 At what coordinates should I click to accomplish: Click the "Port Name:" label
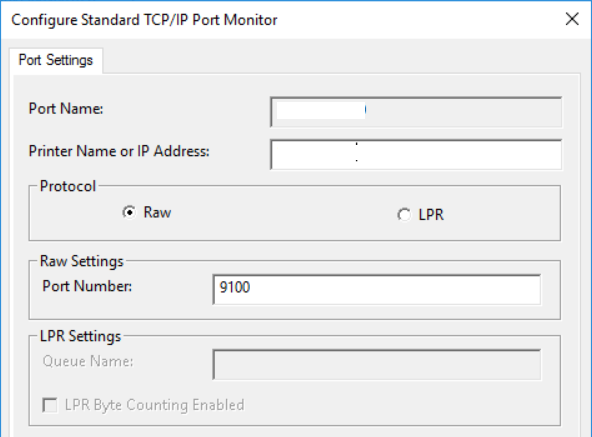[66, 109]
